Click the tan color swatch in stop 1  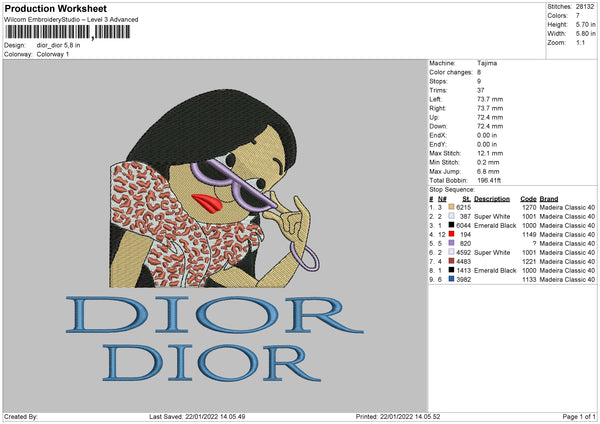click(x=452, y=207)
